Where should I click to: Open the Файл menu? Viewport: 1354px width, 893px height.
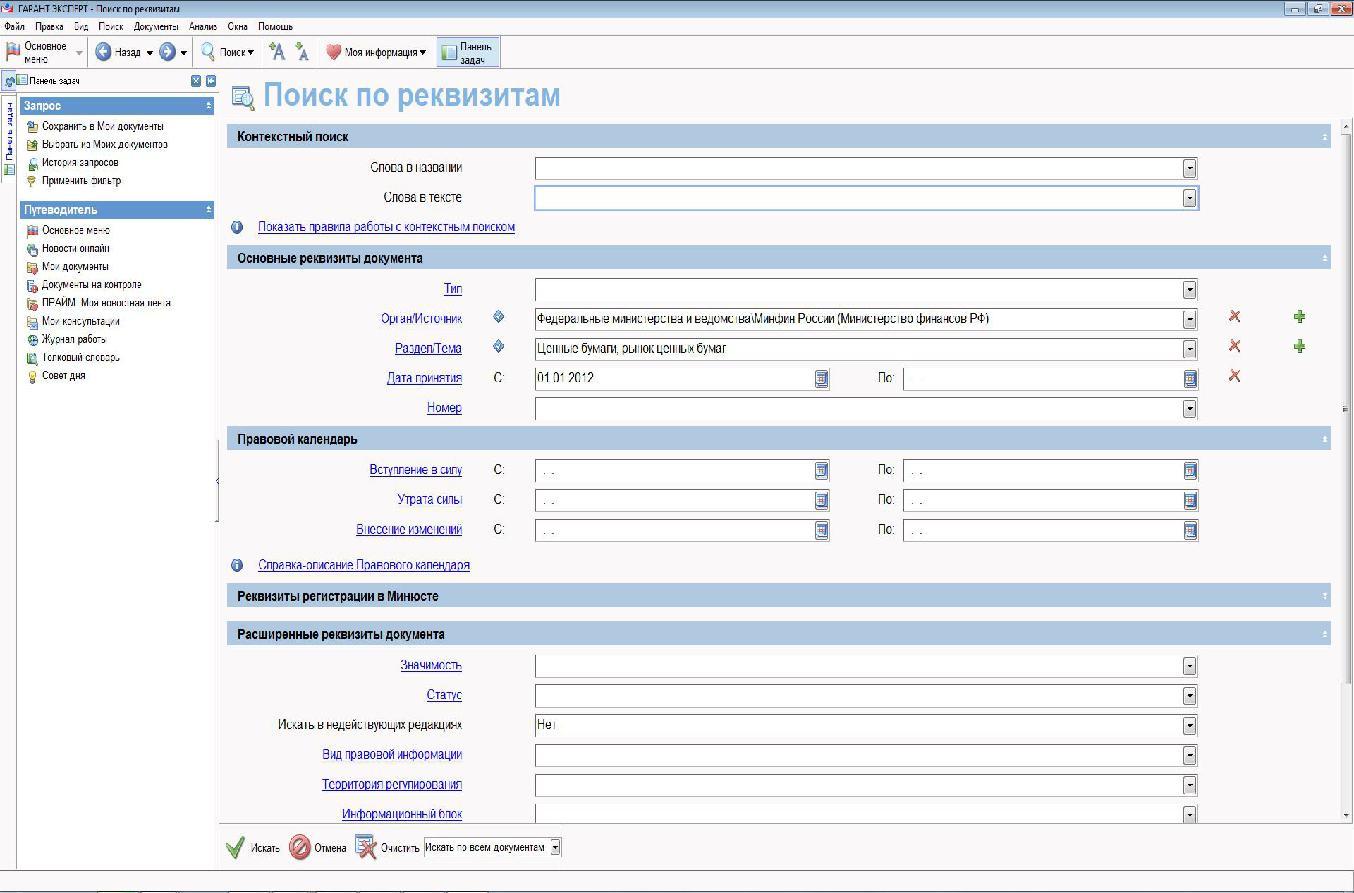(x=14, y=26)
